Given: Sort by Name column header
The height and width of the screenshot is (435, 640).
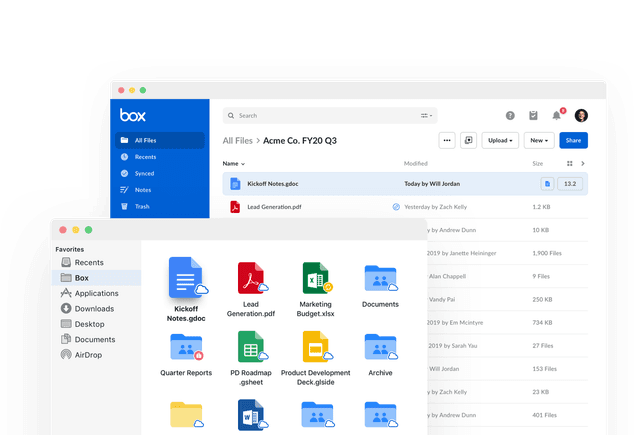Looking at the screenshot, I should coord(233,164).
